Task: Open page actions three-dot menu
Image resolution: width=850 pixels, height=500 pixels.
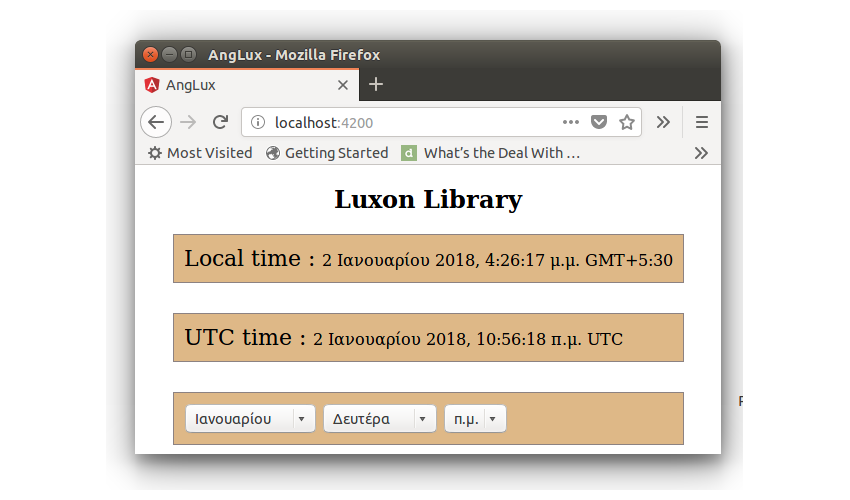Action: (571, 122)
